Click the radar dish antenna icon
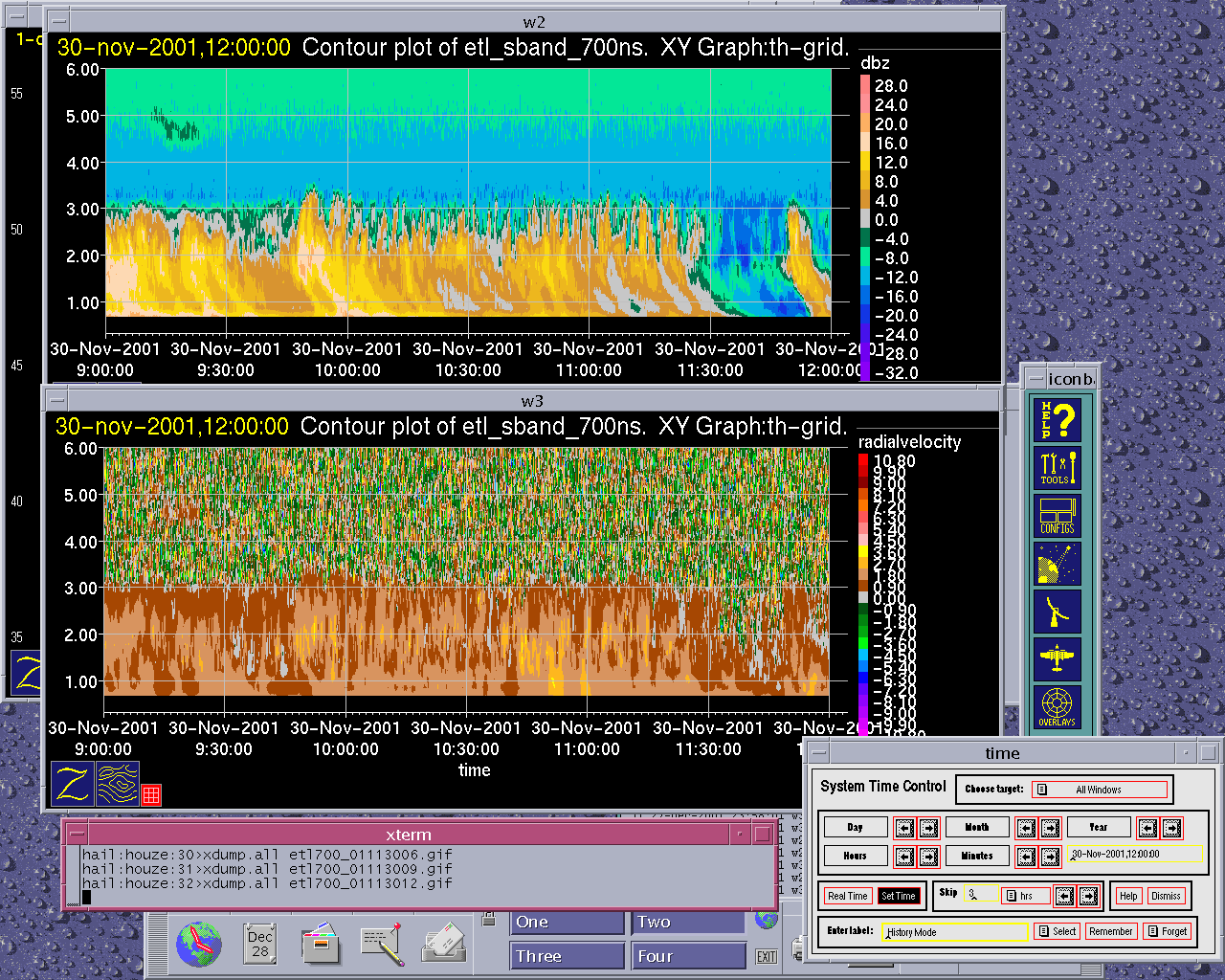Viewport: 1225px width, 980px height. (x=1058, y=612)
